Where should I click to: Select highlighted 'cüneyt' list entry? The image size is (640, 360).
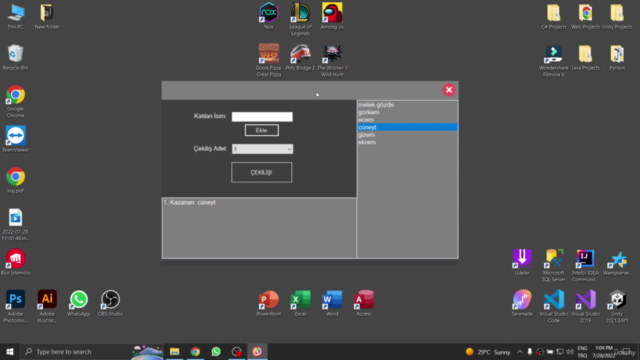tap(407, 127)
